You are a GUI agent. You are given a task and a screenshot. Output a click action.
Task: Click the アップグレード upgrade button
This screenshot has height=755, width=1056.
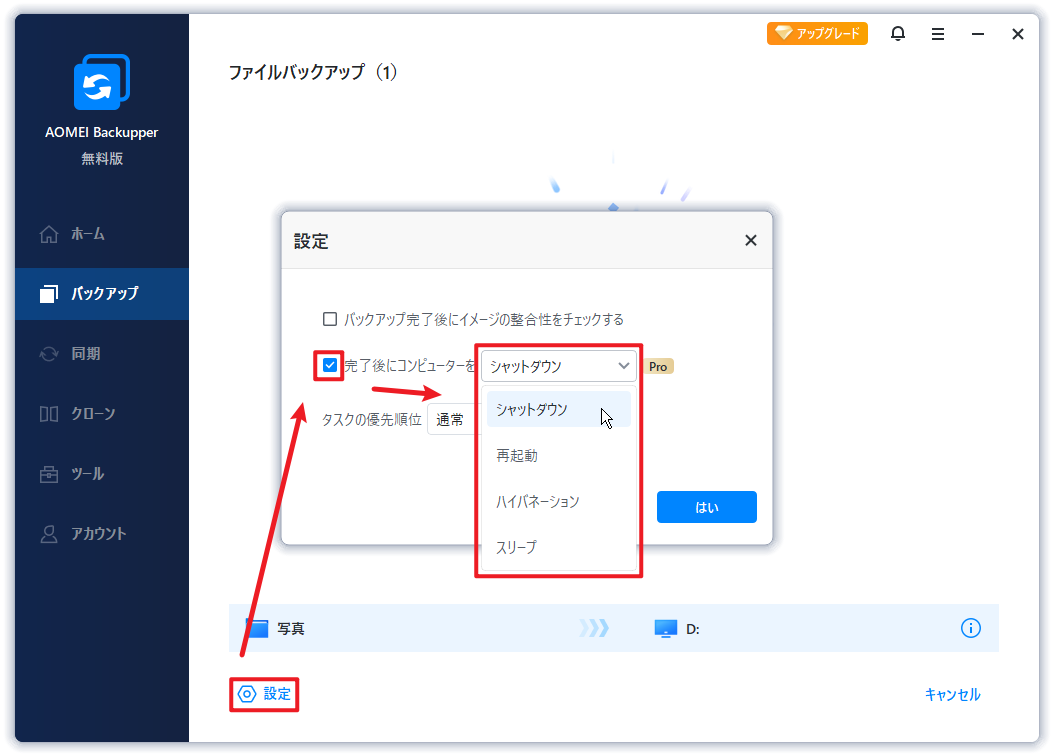817,33
